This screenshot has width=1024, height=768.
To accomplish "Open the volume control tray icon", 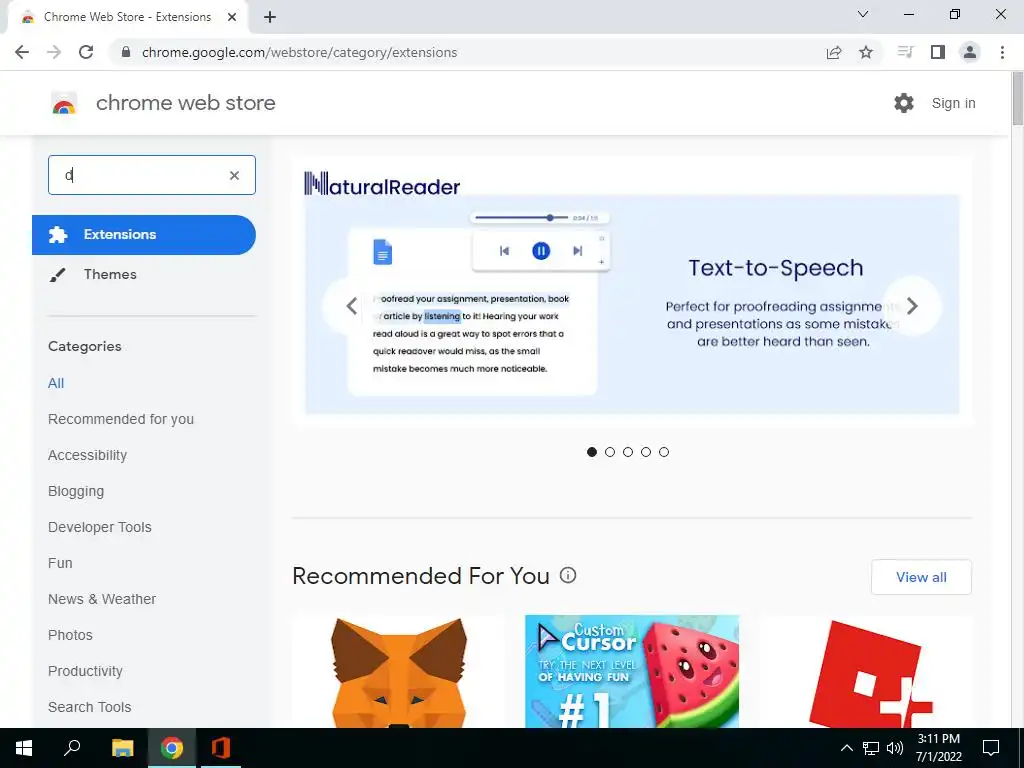I will [895, 748].
